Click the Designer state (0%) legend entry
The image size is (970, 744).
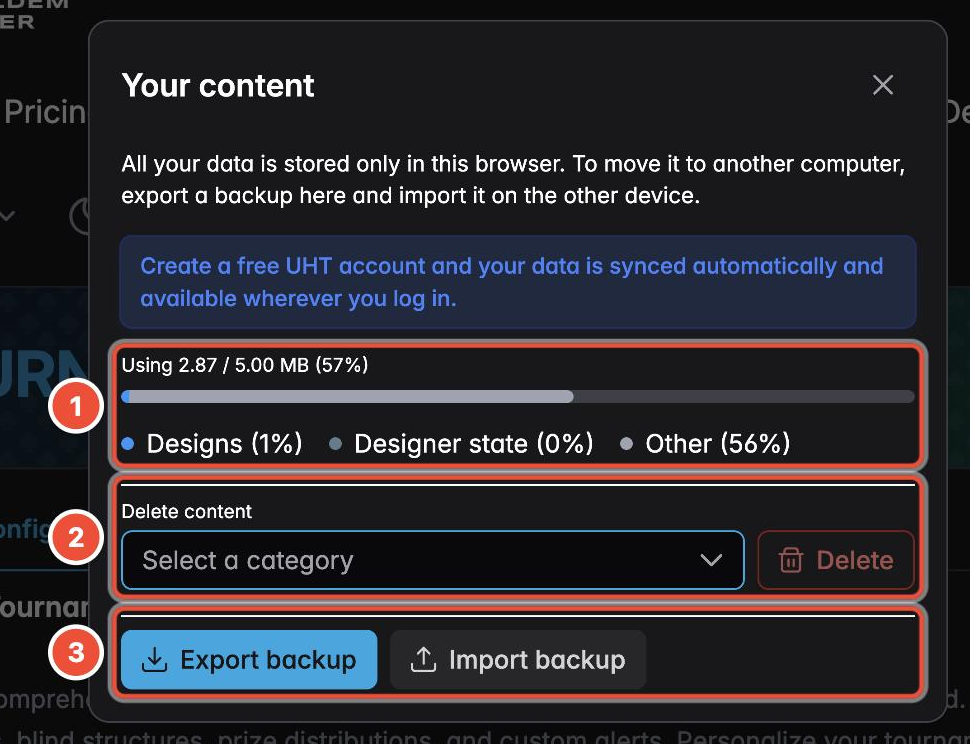coord(461,443)
